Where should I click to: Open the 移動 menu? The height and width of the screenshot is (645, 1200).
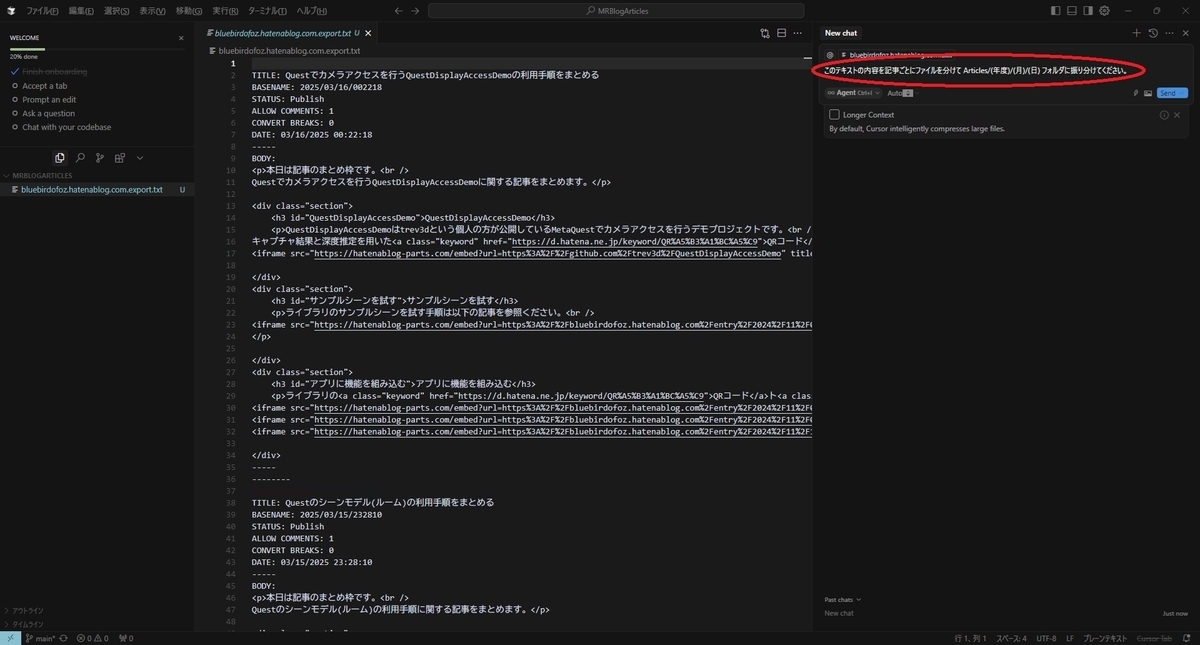(188, 11)
